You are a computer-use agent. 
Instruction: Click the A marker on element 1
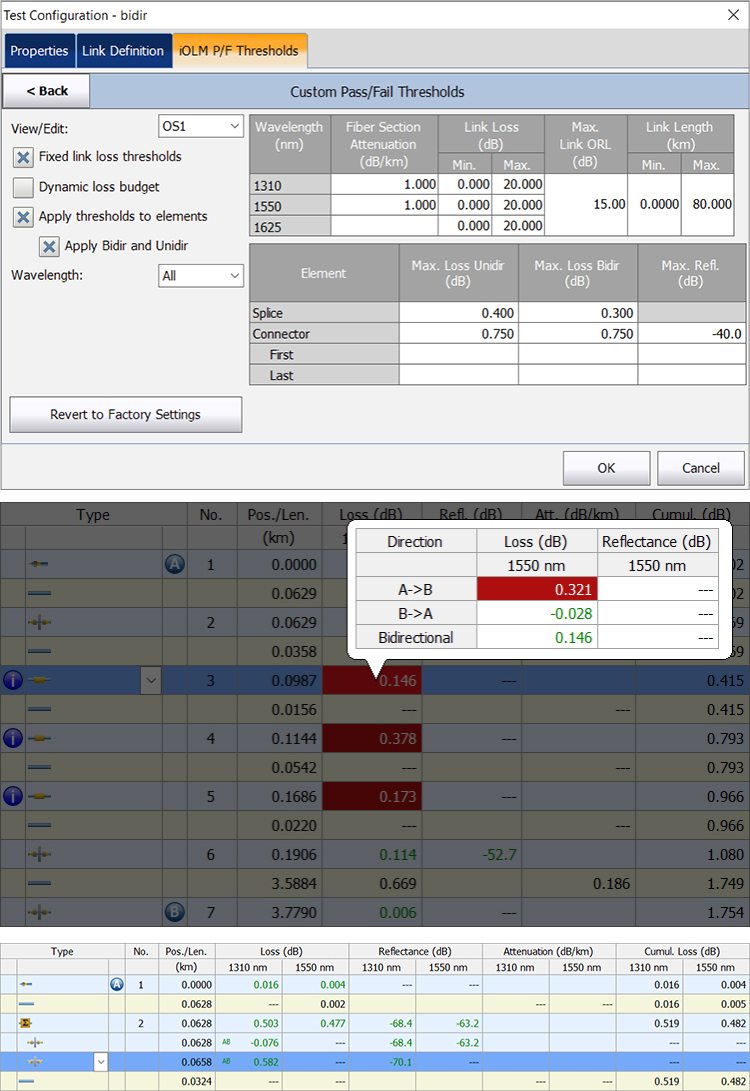175,564
